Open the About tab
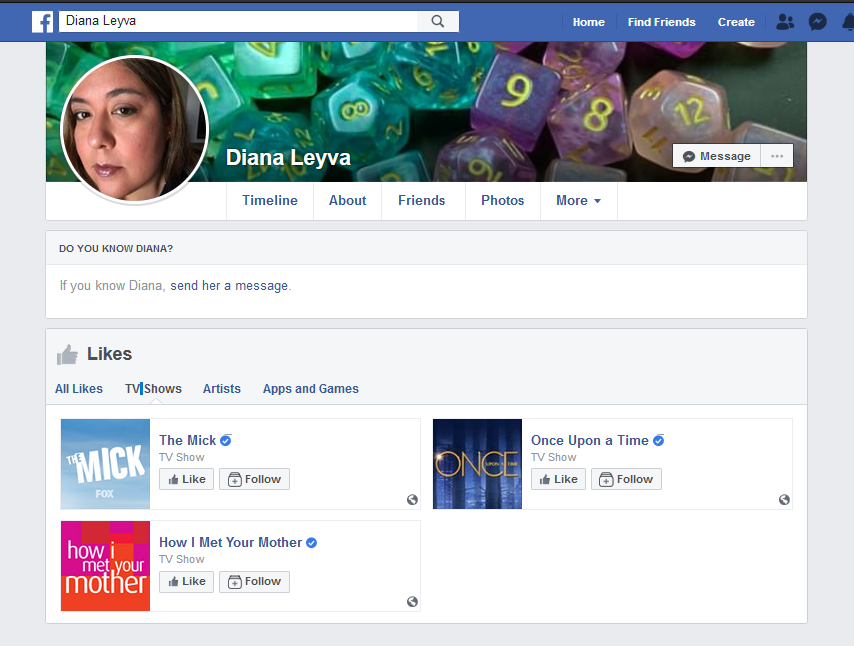Viewport: 854px width, 646px height. [x=347, y=200]
